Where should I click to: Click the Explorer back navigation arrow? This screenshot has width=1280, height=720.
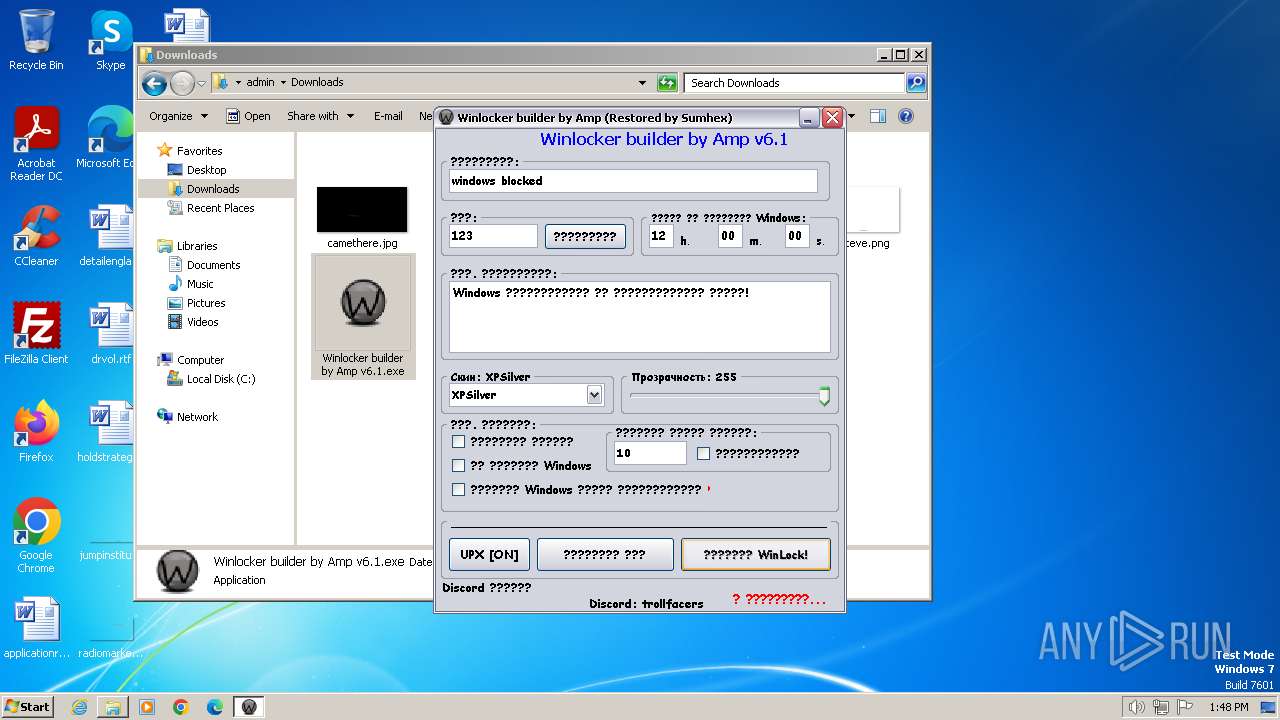click(x=154, y=83)
